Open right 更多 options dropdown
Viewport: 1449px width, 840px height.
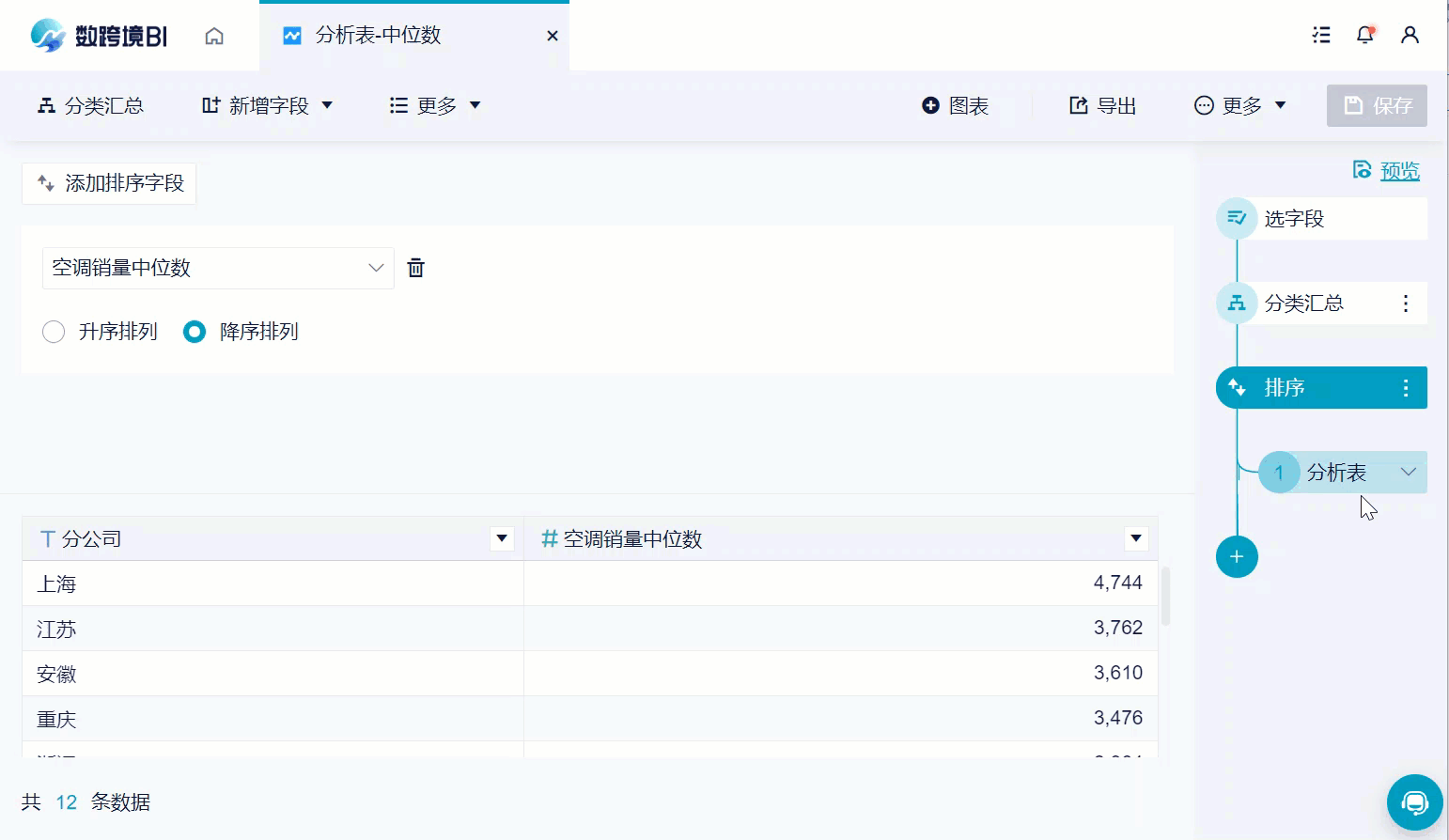point(1239,105)
